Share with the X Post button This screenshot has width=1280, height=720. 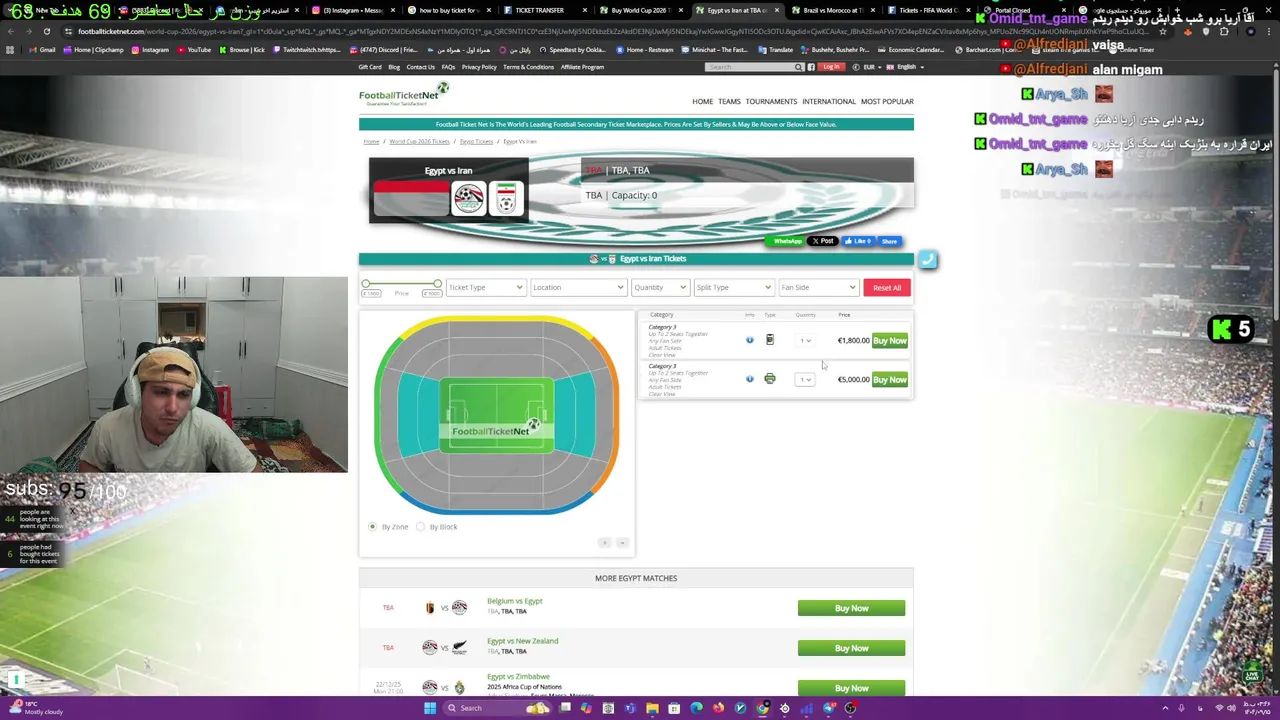822,241
